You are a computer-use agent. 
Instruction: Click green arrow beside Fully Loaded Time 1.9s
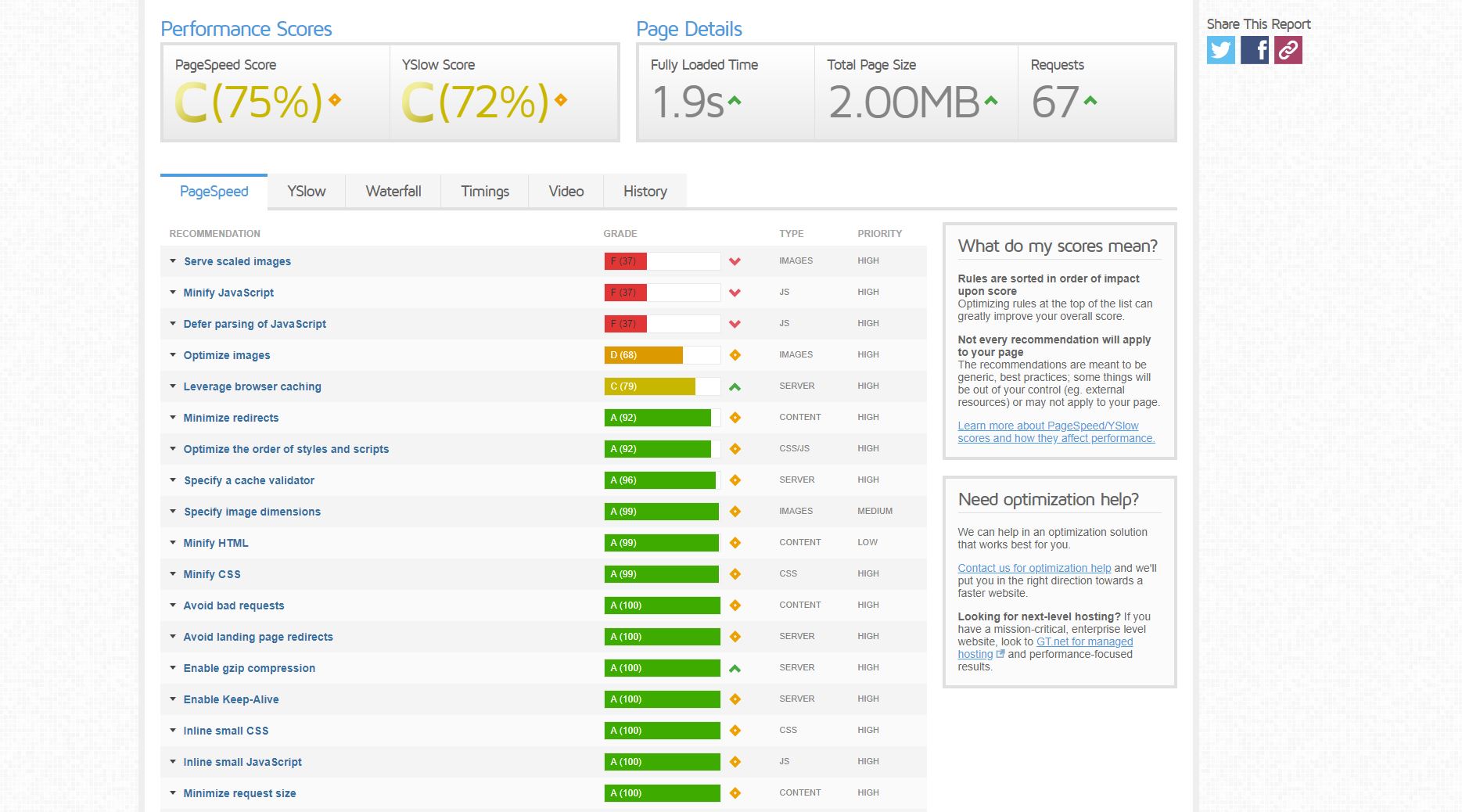(734, 100)
